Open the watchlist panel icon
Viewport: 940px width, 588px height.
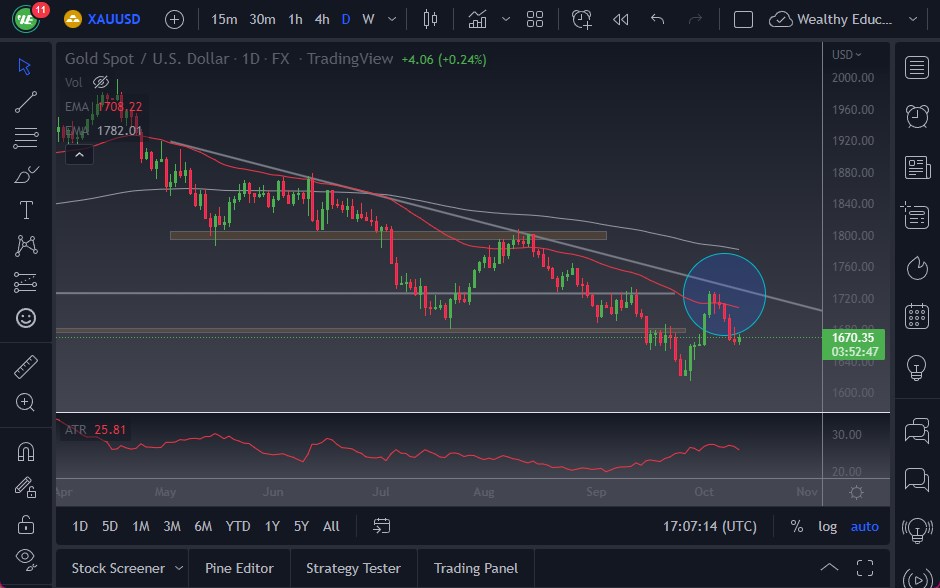click(x=916, y=67)
